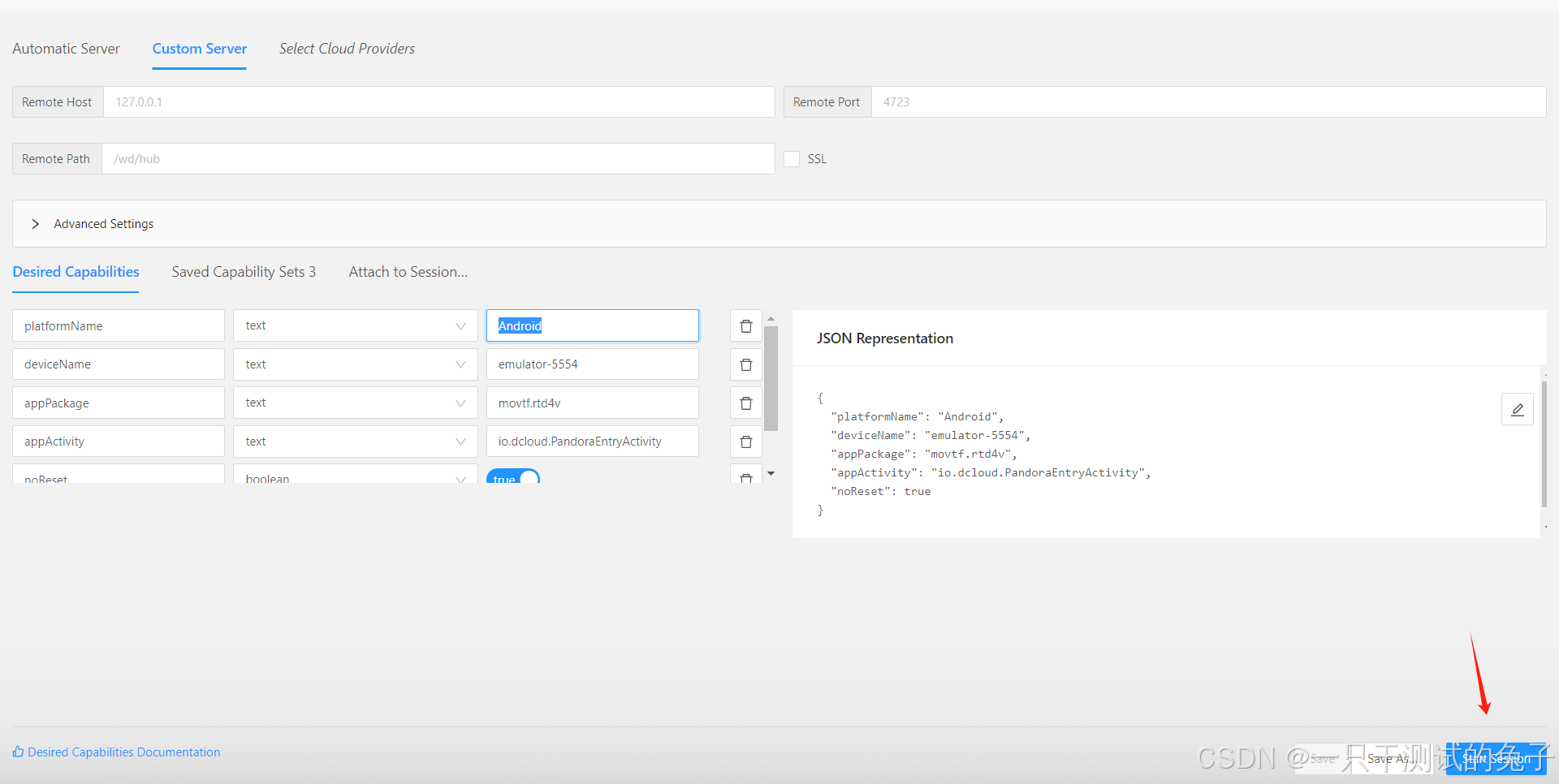1559x784 pixels.
Task: Open the type dropdown for platformName
Action: 355,325
